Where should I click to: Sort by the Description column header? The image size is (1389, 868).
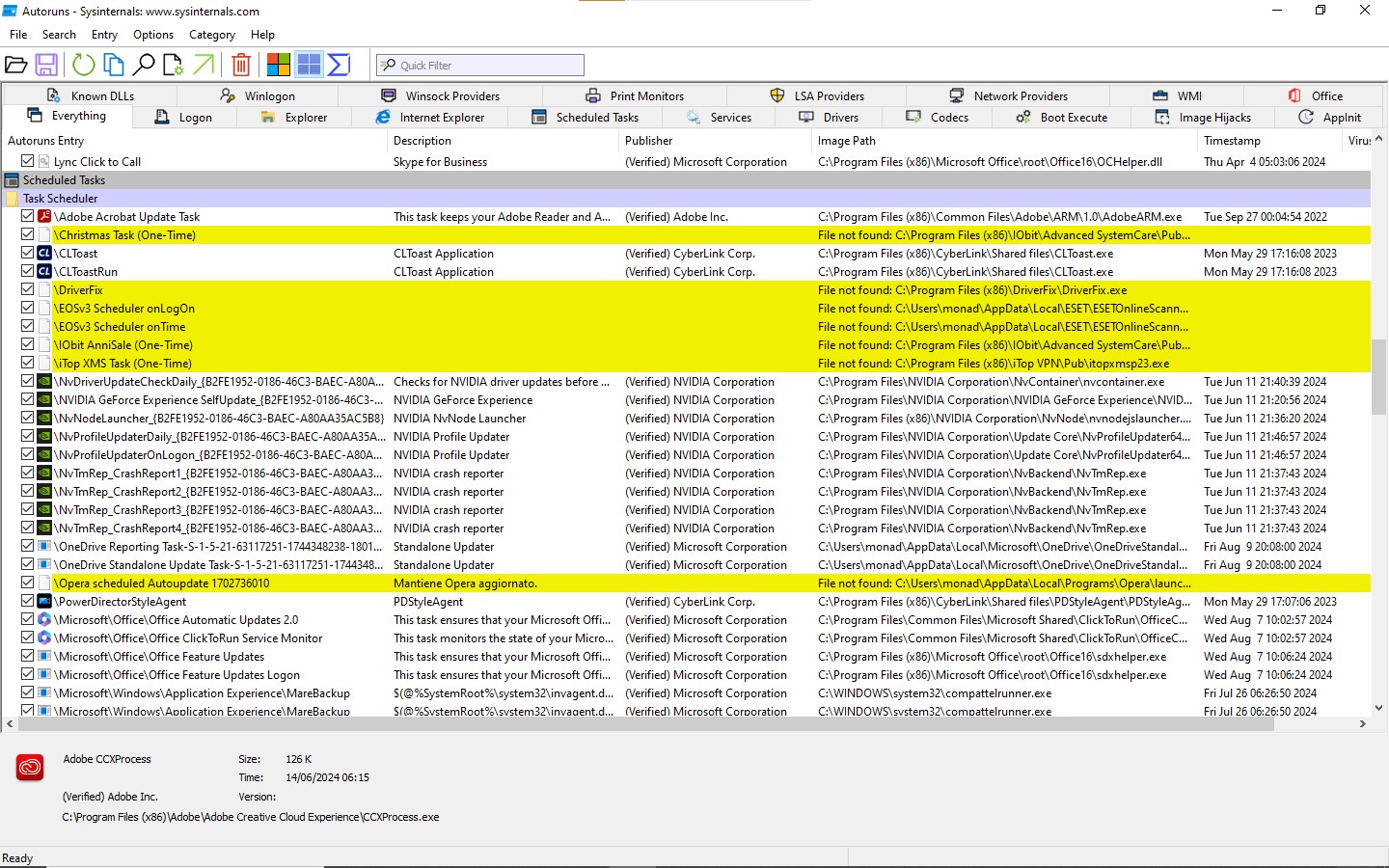coord(503,141)
